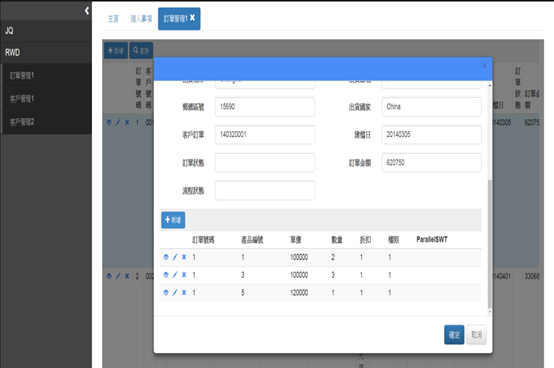Confirm with the 確定 button

(454, 335)
